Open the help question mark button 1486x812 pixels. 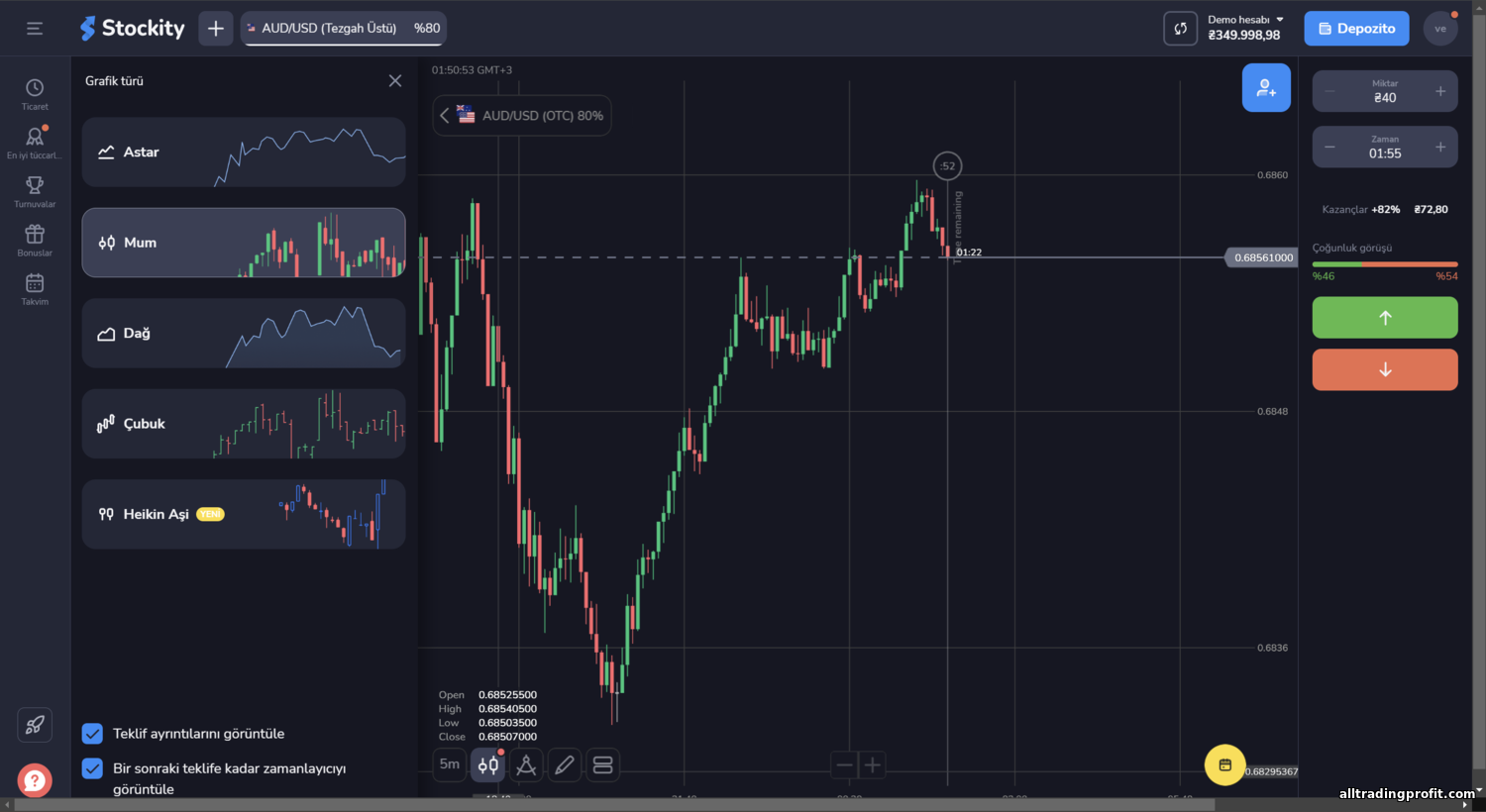pyautogui.click(x=35, y=780)
